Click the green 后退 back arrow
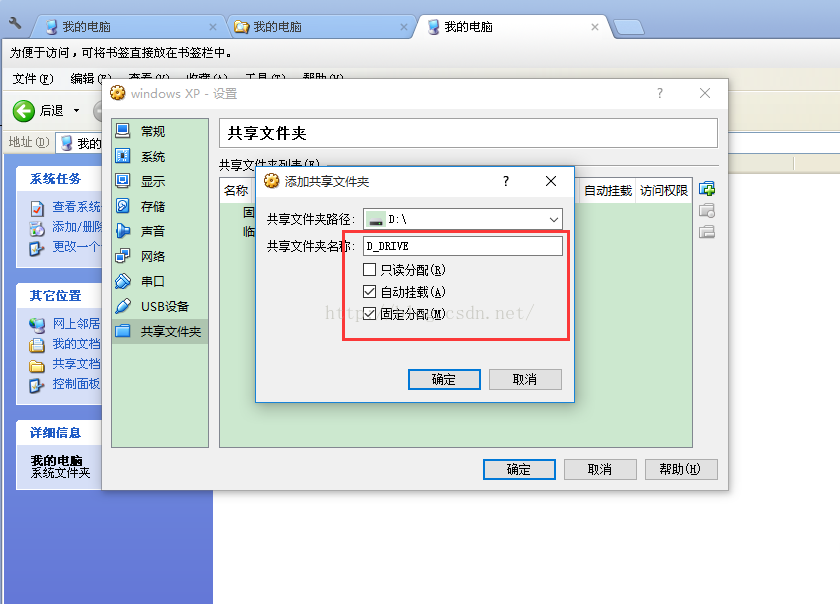This screenshot has width=840, height=604. click(24, 111)
